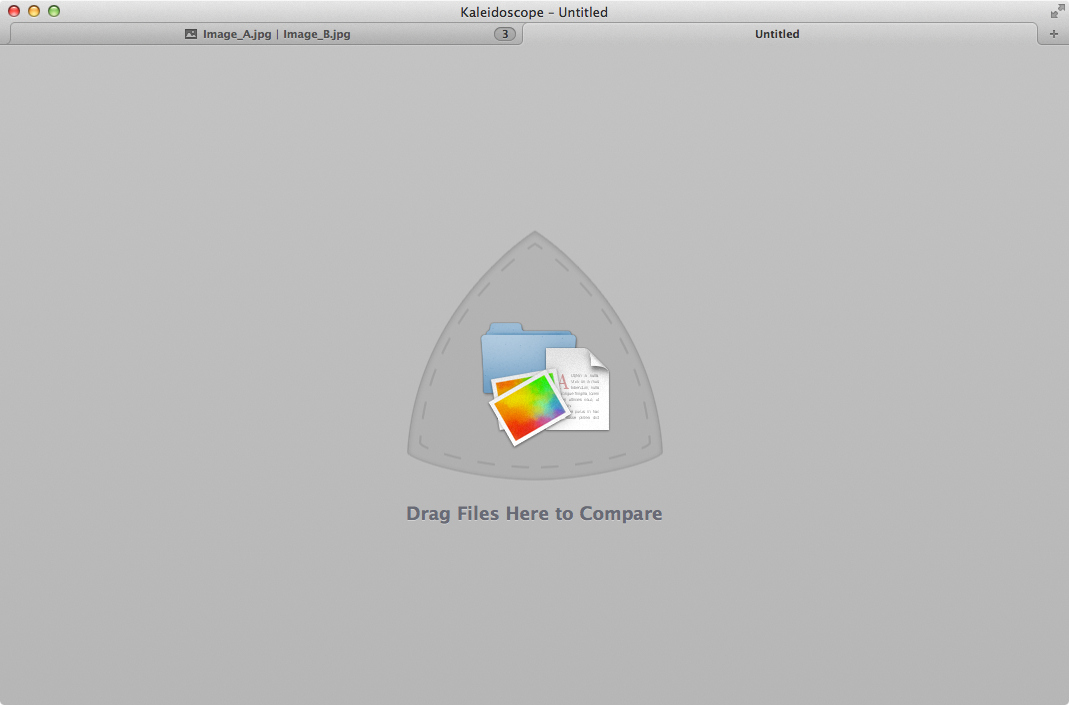The height and width of the screenshot is (705, 1069).
Task: Click the badge showing 3 on the tab
Action: (505, 34)
